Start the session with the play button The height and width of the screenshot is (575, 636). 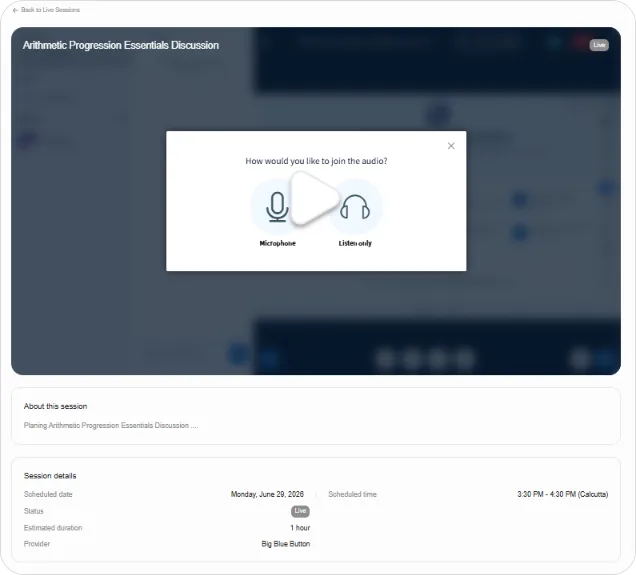pyautogui.click(x=315, y=198)
